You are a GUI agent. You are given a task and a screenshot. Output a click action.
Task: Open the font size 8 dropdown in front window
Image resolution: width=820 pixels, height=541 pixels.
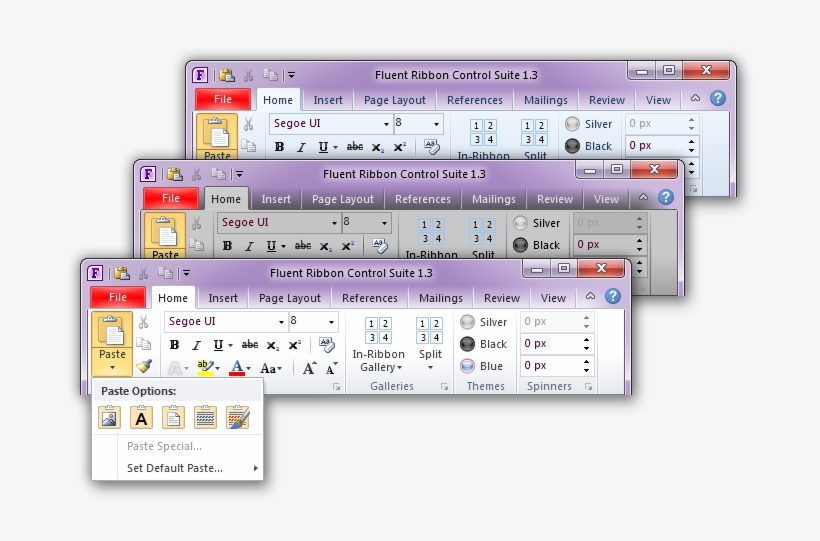(x=332, y=322)
